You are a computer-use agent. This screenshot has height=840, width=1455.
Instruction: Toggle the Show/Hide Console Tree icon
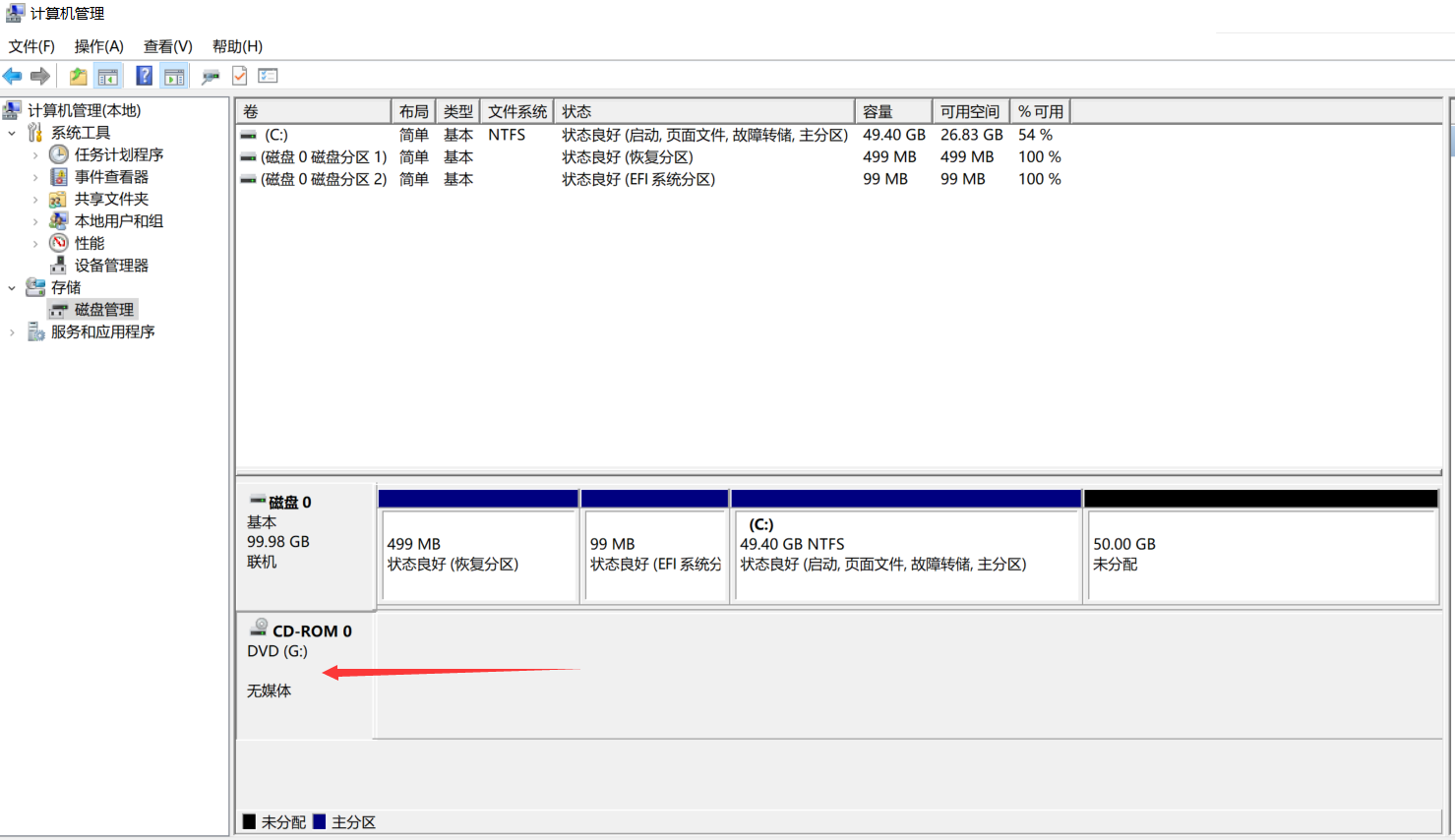(108, 76)
